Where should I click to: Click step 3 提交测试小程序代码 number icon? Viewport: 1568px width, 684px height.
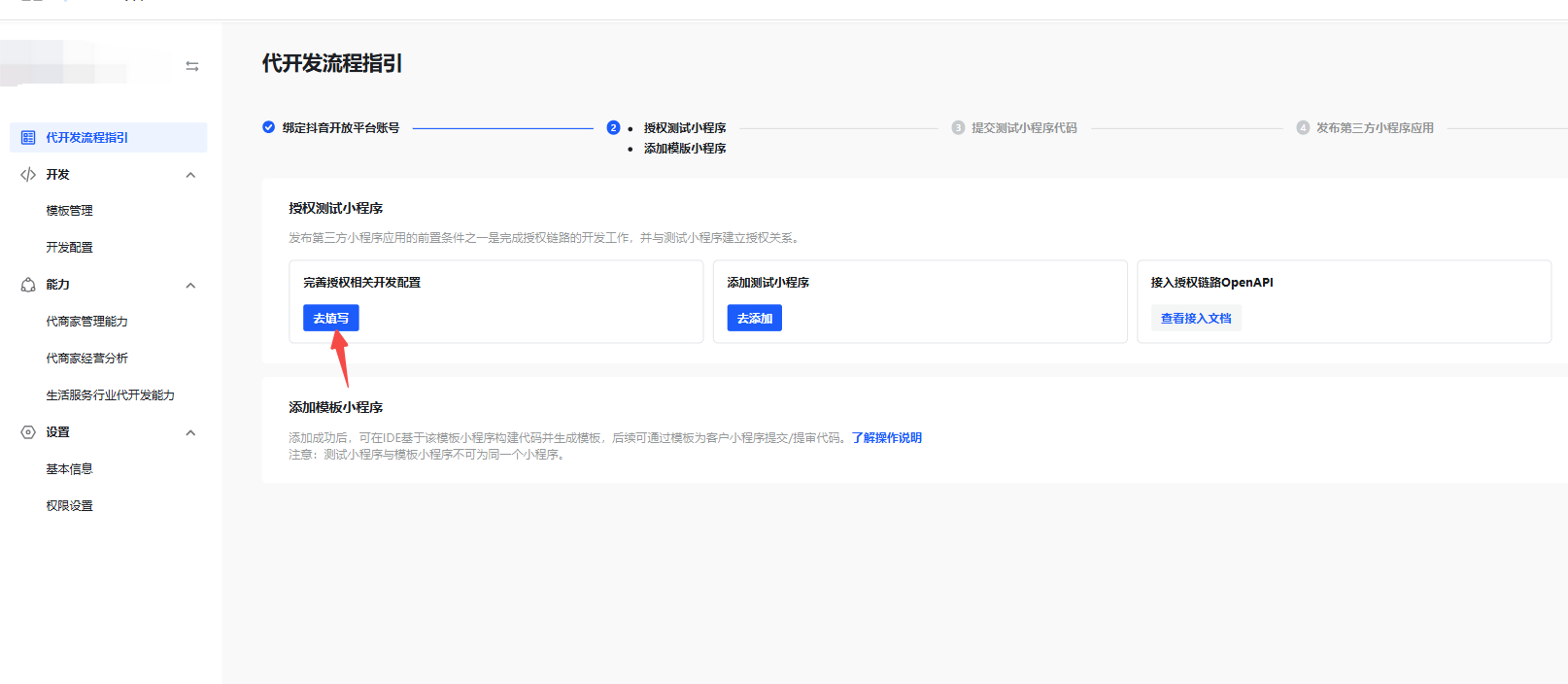click(x=958, y=128)
